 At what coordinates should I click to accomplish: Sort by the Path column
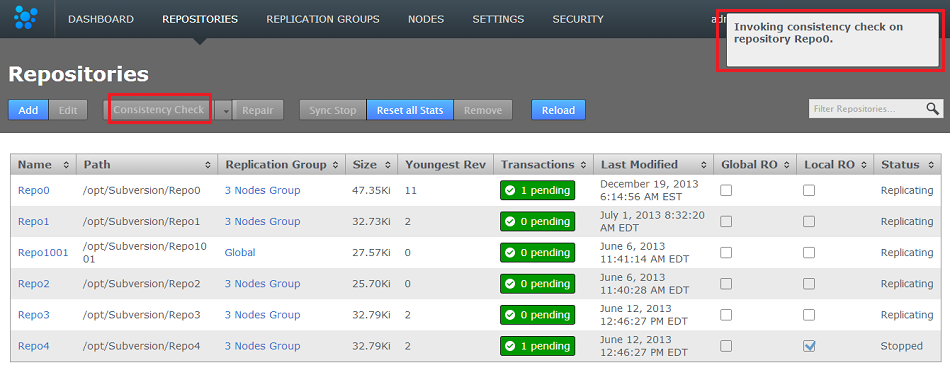(148, 165)
